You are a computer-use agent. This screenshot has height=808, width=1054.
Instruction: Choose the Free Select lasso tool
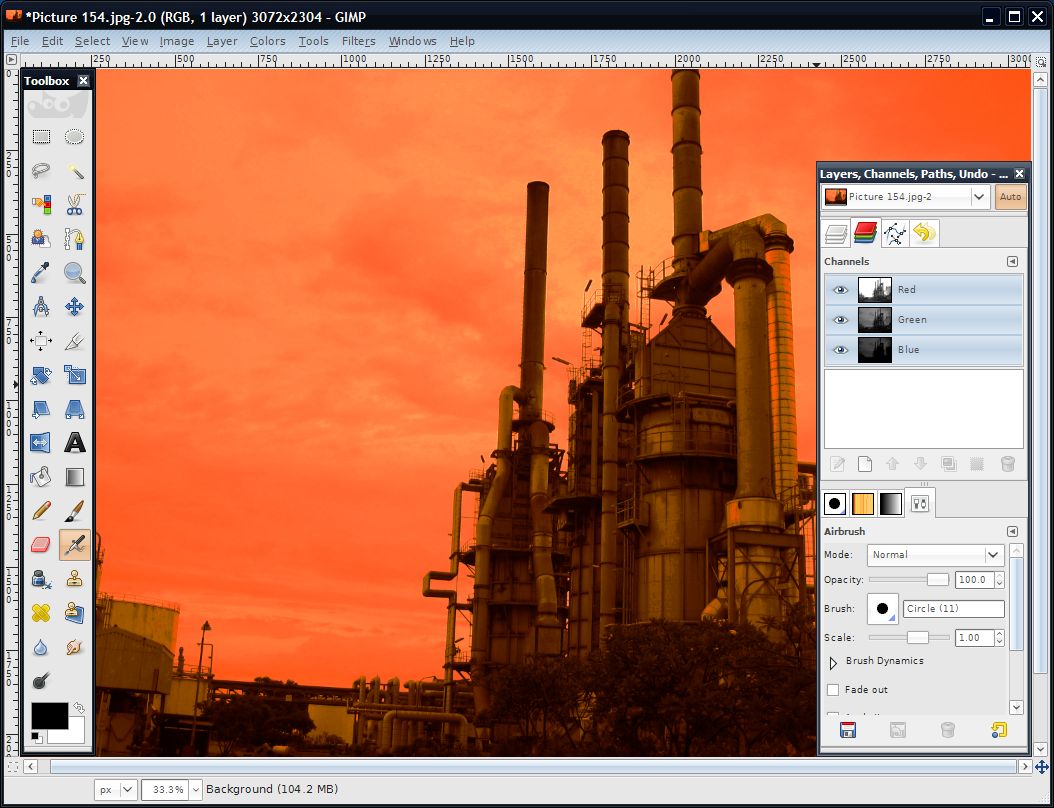[41, 169]
